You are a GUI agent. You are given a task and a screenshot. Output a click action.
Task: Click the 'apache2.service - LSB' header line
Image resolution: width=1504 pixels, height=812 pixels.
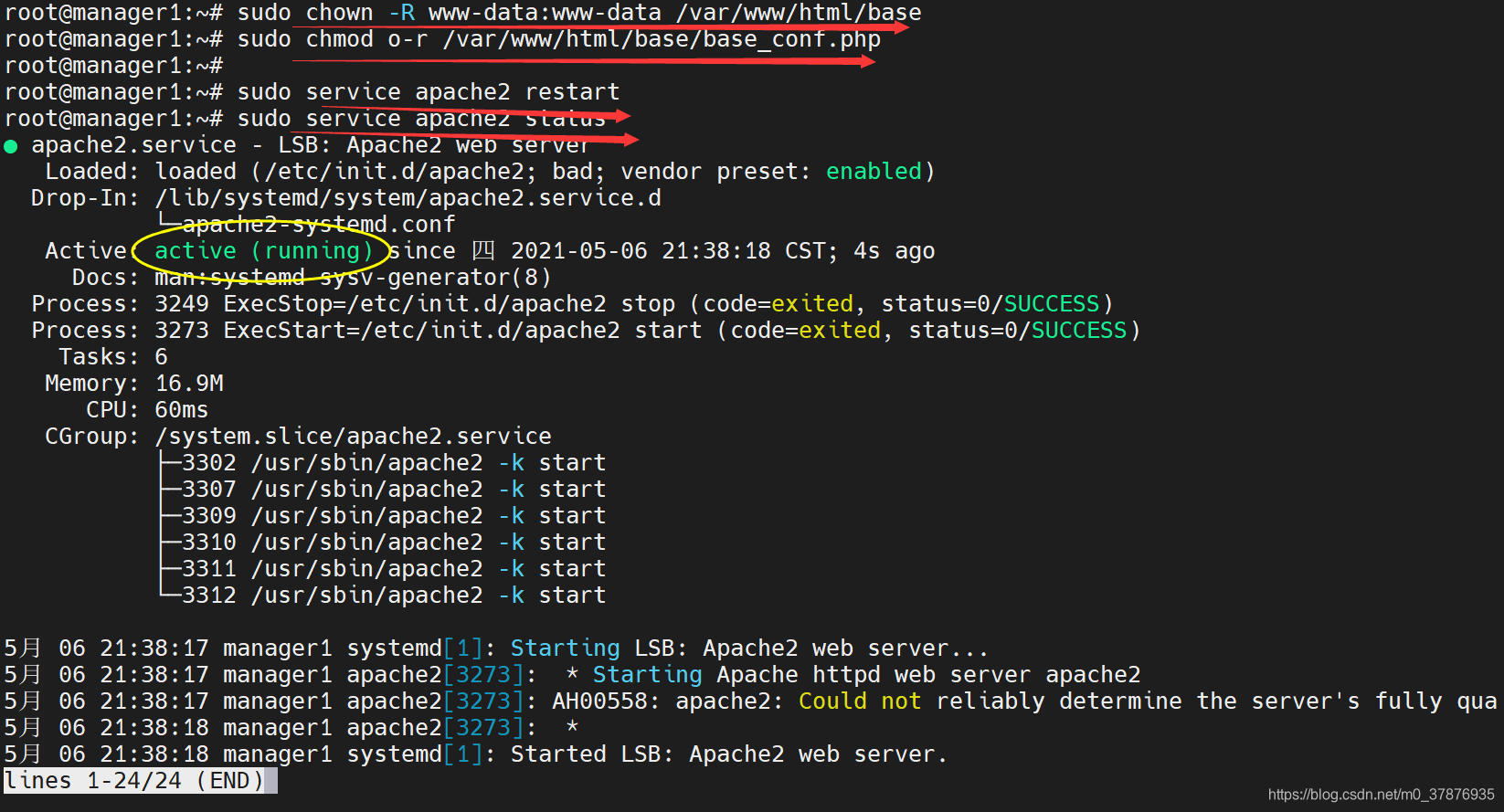[311, 145]
